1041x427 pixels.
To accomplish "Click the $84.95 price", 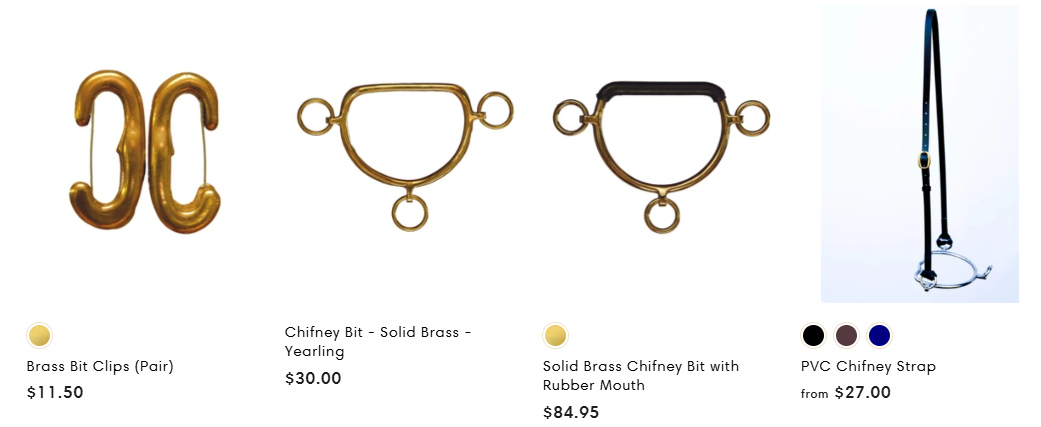I will (571, 412).
